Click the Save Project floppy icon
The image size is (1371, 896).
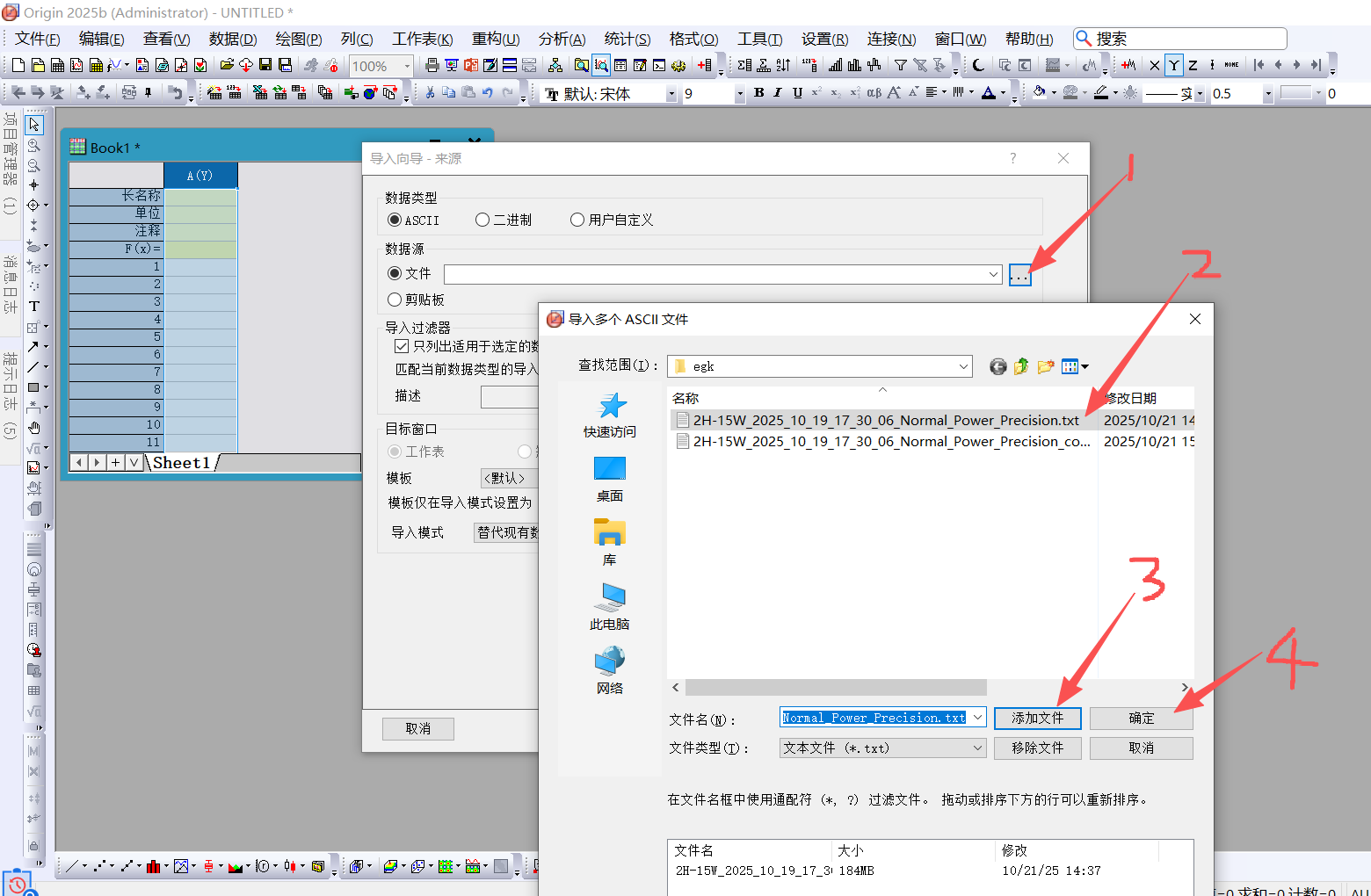pos(265,65)
